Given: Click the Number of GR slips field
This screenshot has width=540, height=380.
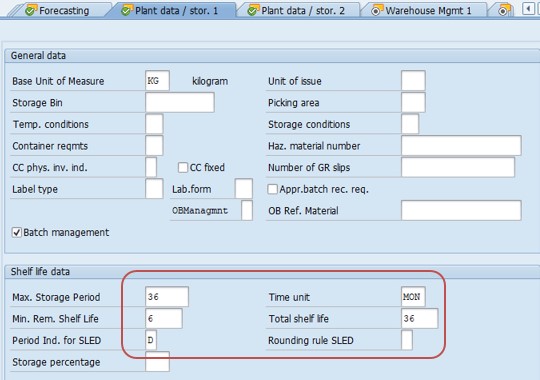Looking at the screenshot, I should coord(458,167).
